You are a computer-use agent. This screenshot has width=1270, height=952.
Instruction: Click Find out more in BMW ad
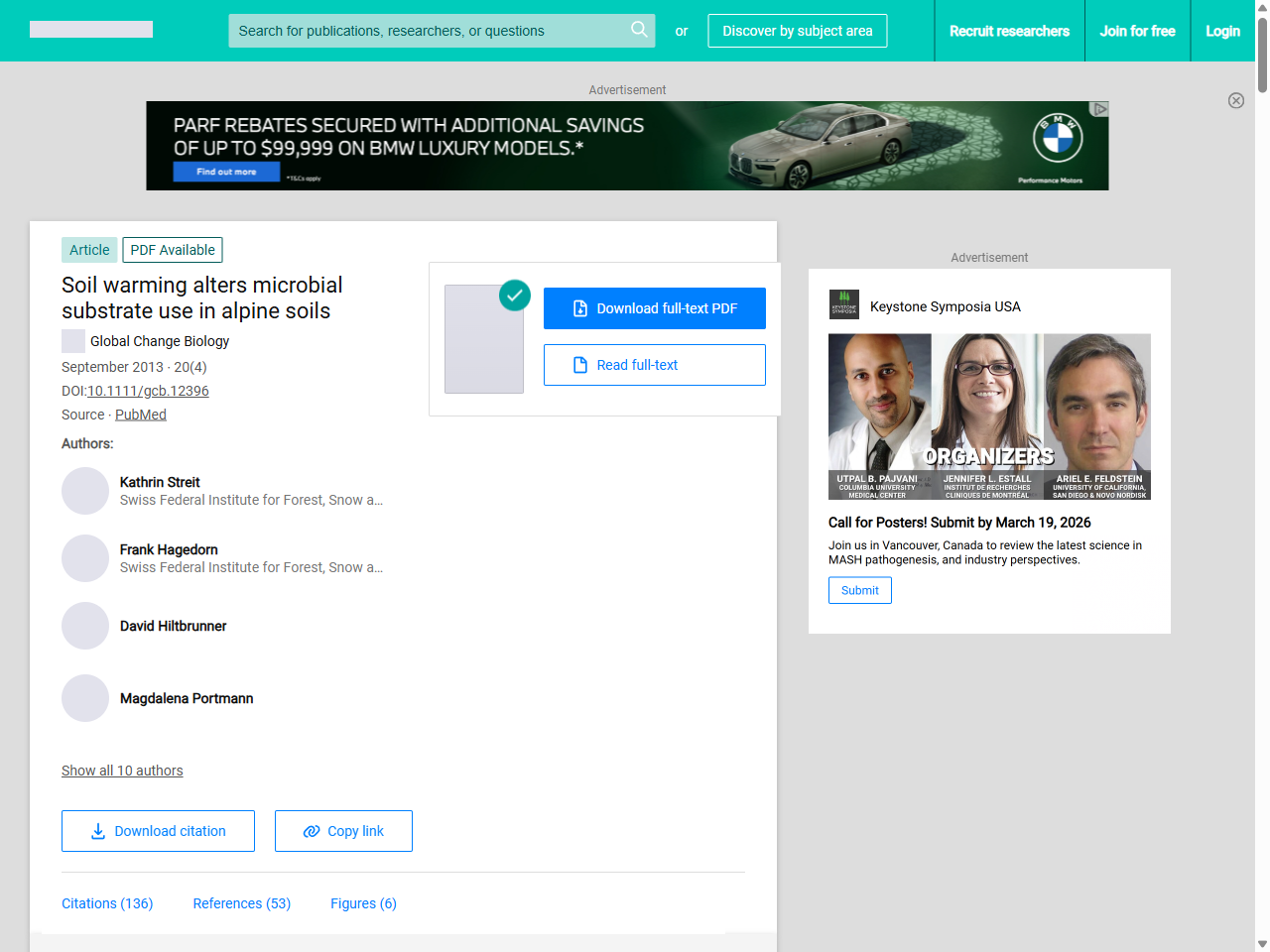point(226,172)
